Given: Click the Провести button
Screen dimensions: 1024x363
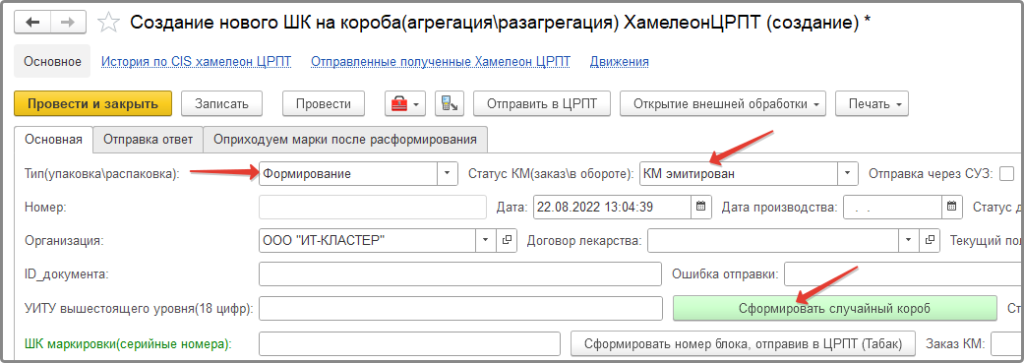Looking at the screenshot, I should (x=323, y=104).
